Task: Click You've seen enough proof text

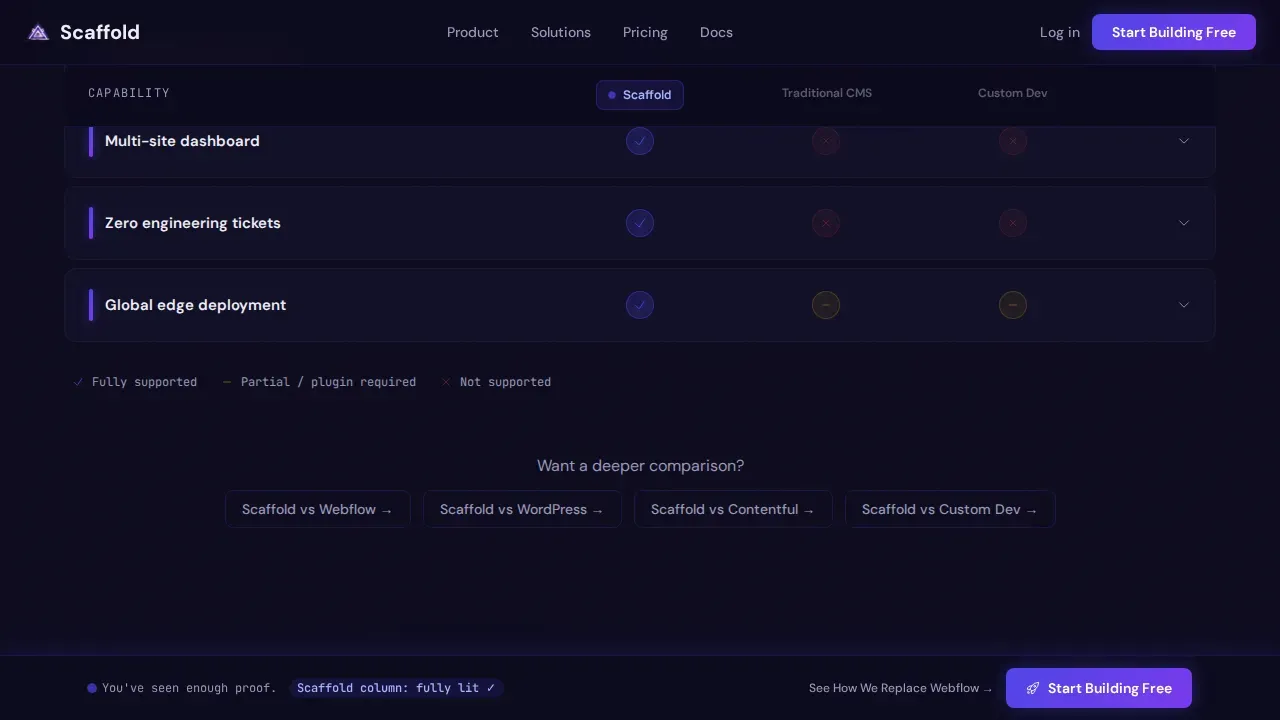Action: click(189, 688)
